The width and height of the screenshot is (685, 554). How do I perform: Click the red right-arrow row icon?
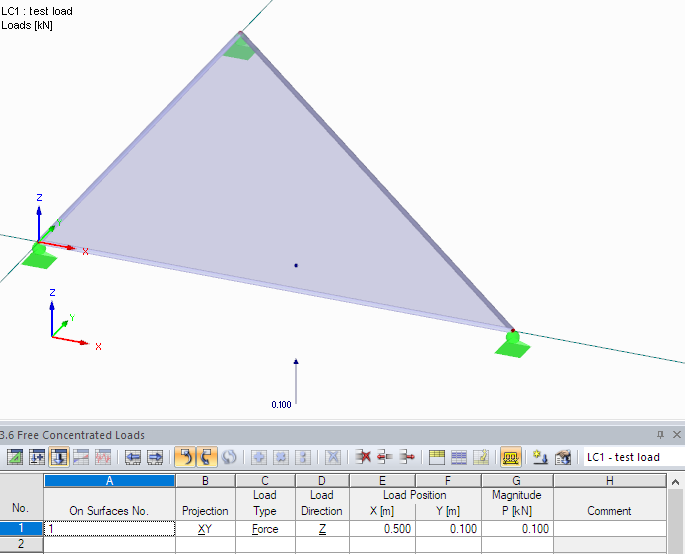(x=407, y=457)
